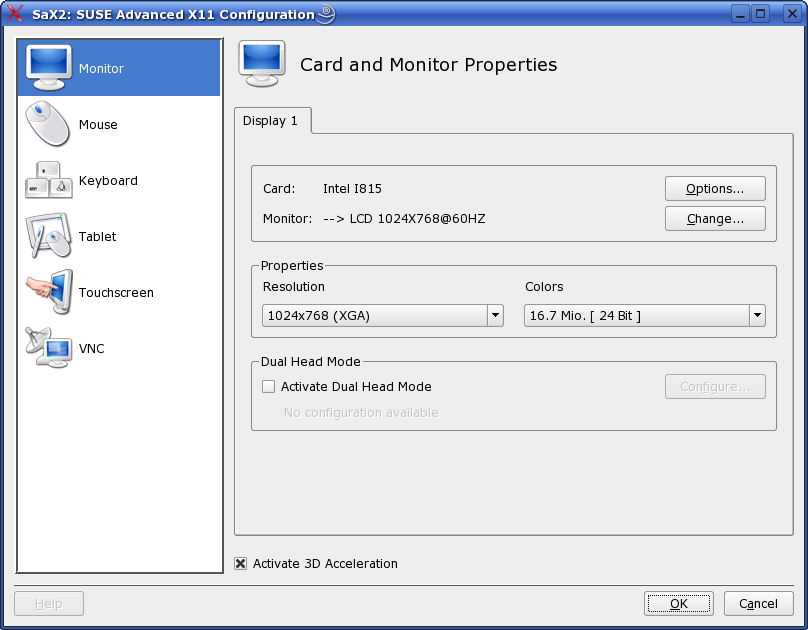The image size is (808, 630).
Task: Select the Monitor icon in the sidebar
Action: click(x=48, y=68)
